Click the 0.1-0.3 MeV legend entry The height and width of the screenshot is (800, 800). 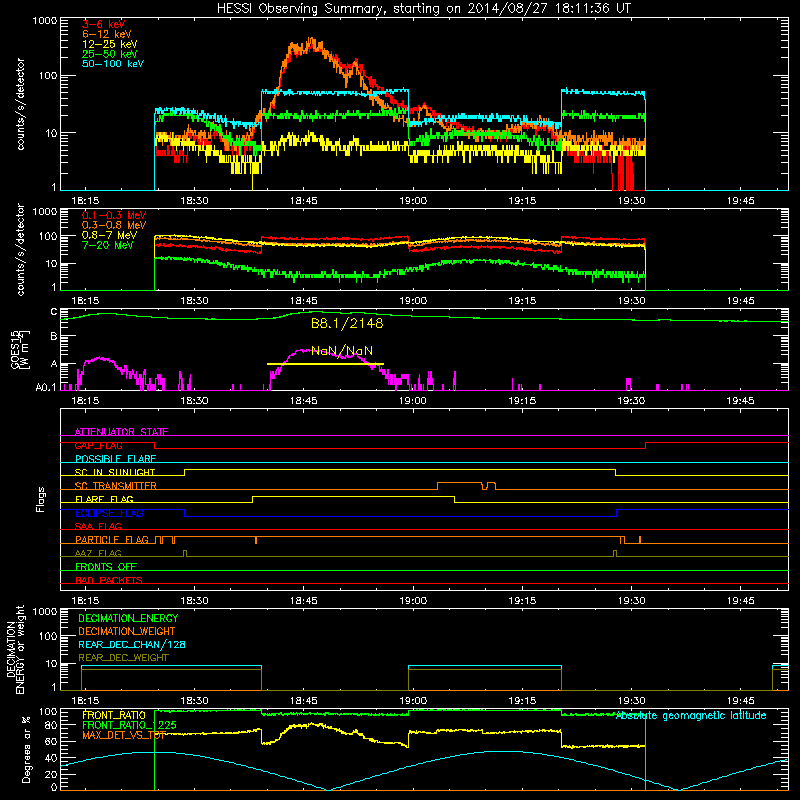tap(114, 215)
